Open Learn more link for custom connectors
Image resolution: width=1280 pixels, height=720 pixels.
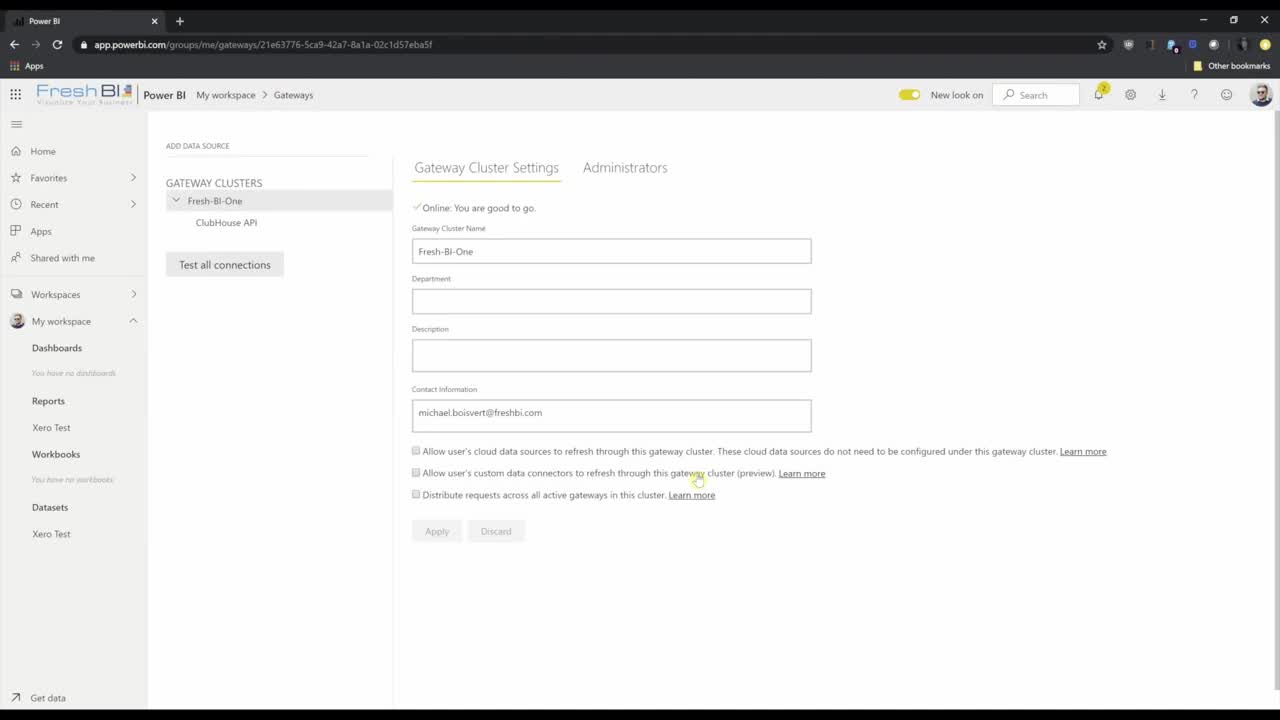(802, 474)
